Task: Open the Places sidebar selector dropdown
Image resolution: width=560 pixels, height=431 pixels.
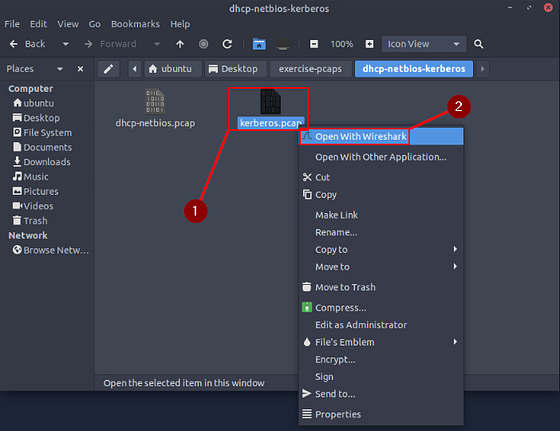Action: pyautogui.click(x=60, y=69)
